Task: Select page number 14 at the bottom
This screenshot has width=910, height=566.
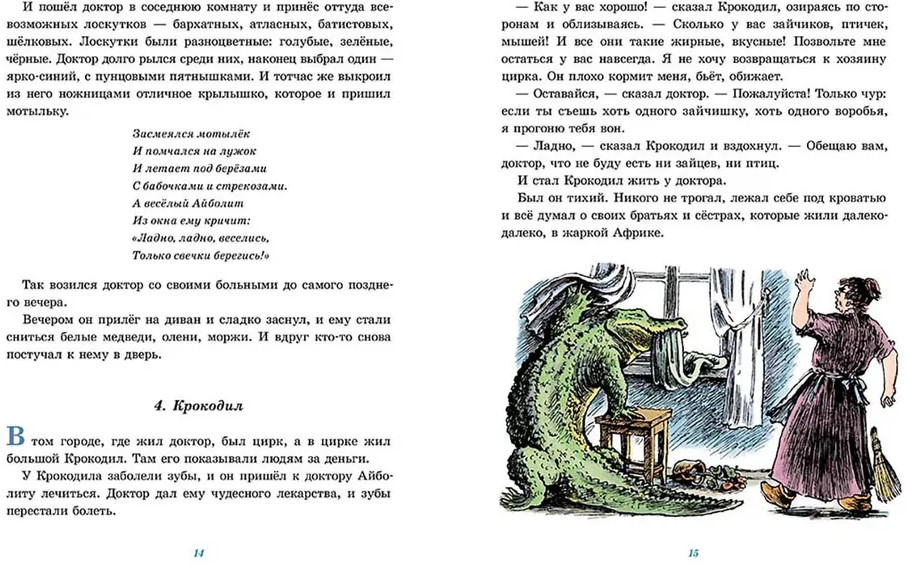Action: point(198,553)
